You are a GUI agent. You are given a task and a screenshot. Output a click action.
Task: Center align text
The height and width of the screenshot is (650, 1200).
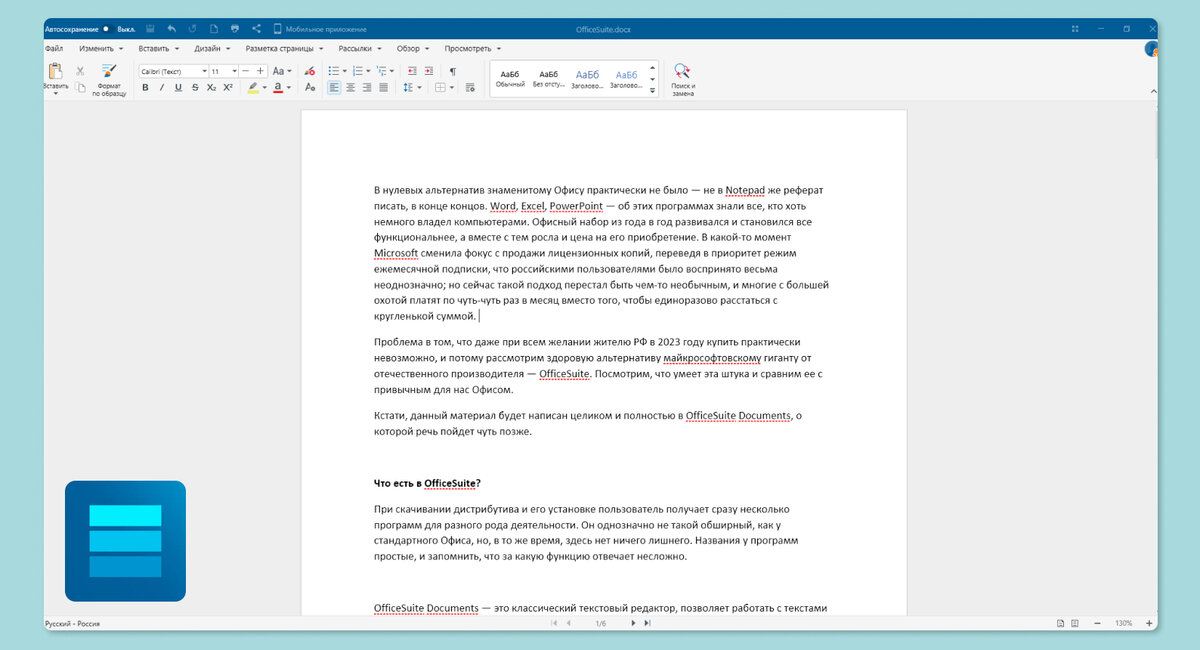click(351, 87)
